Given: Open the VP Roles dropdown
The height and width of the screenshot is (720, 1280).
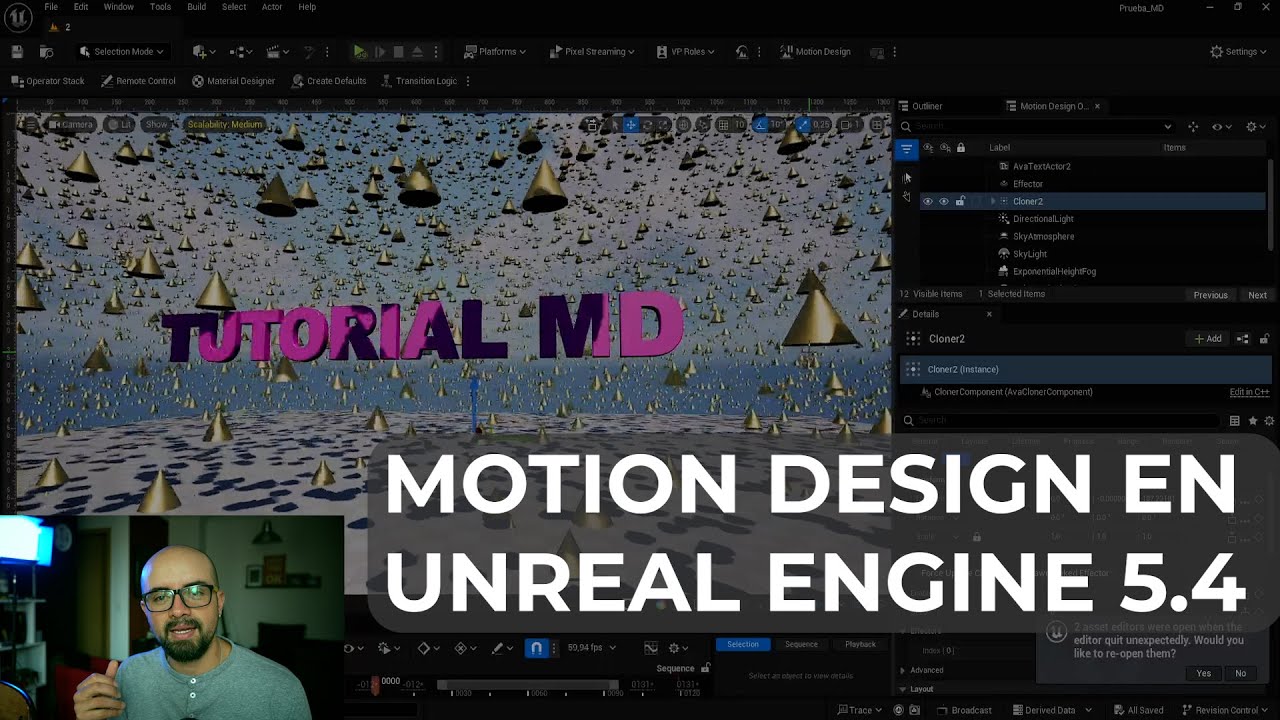Looking at the screenshot, I should click(686, 52).
